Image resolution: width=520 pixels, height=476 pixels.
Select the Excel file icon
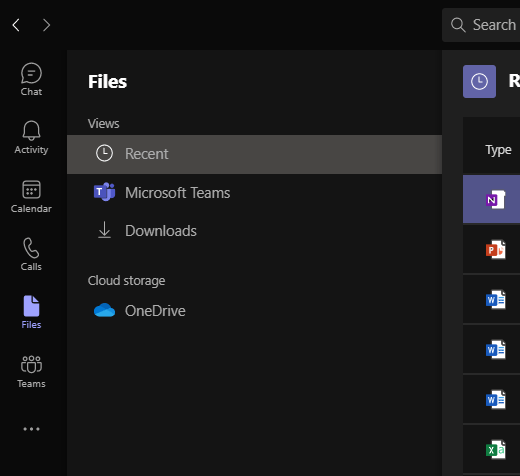(x=495, y=449)
